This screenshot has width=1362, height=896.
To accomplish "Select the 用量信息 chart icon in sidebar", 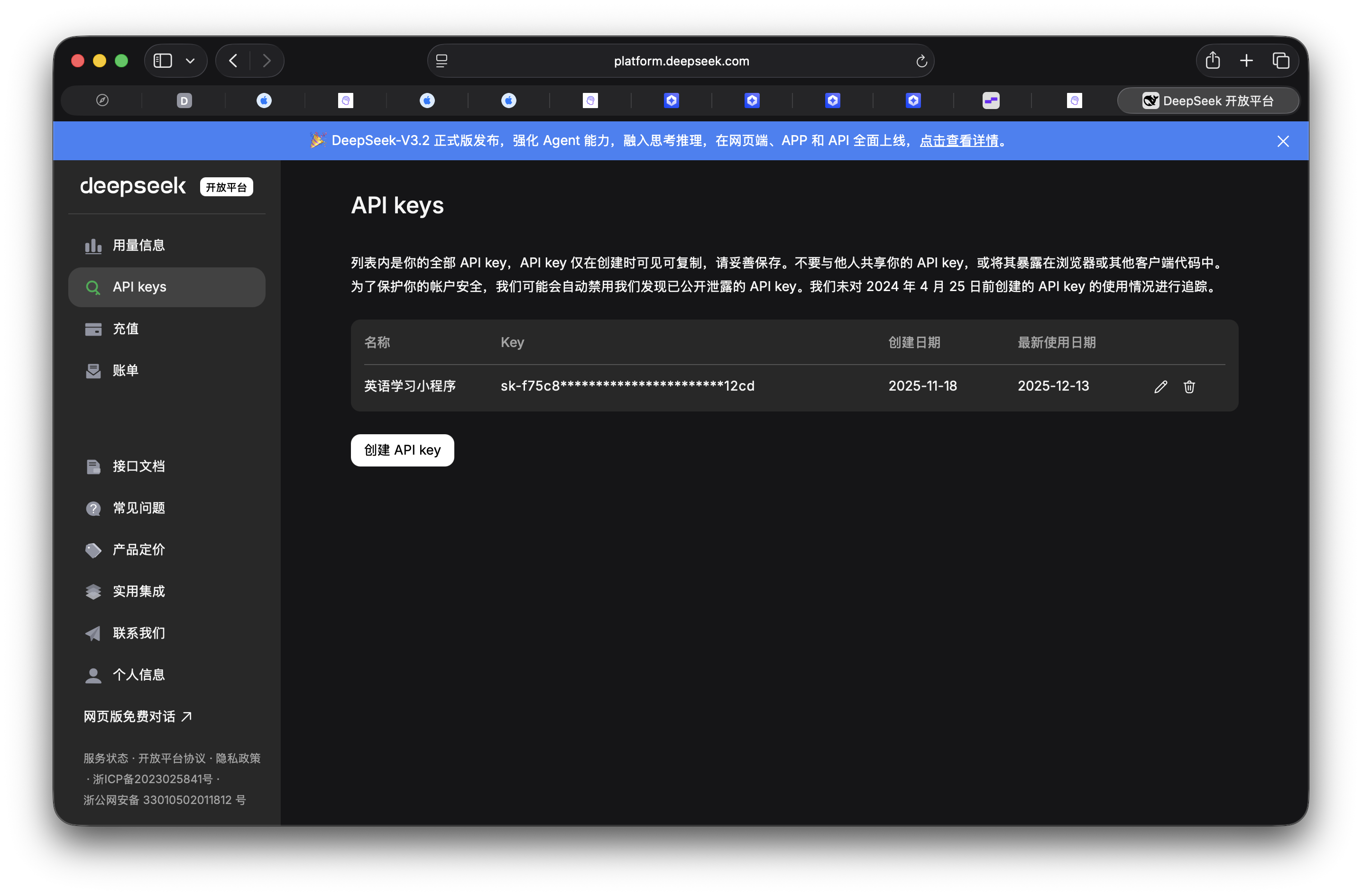I will pos(93,245).
